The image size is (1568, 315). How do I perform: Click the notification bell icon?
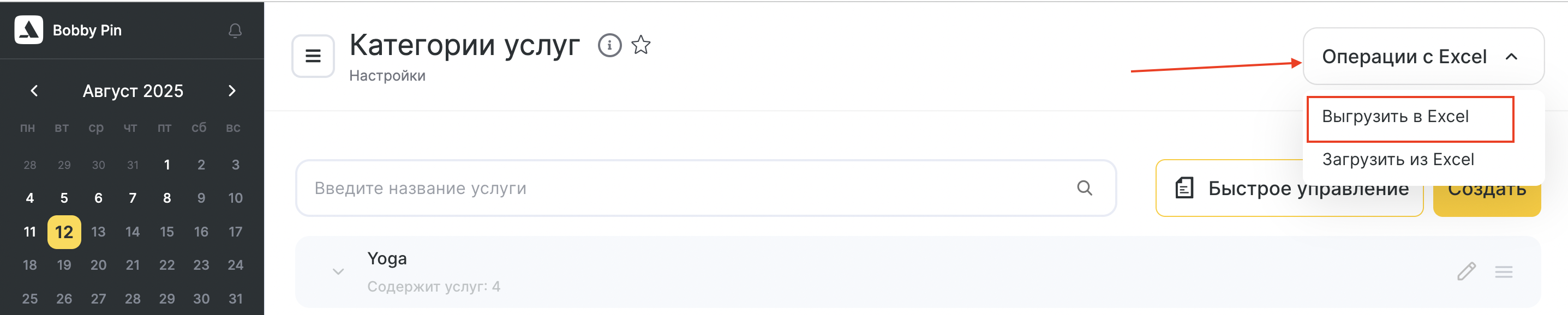click(x=235, y=31)
